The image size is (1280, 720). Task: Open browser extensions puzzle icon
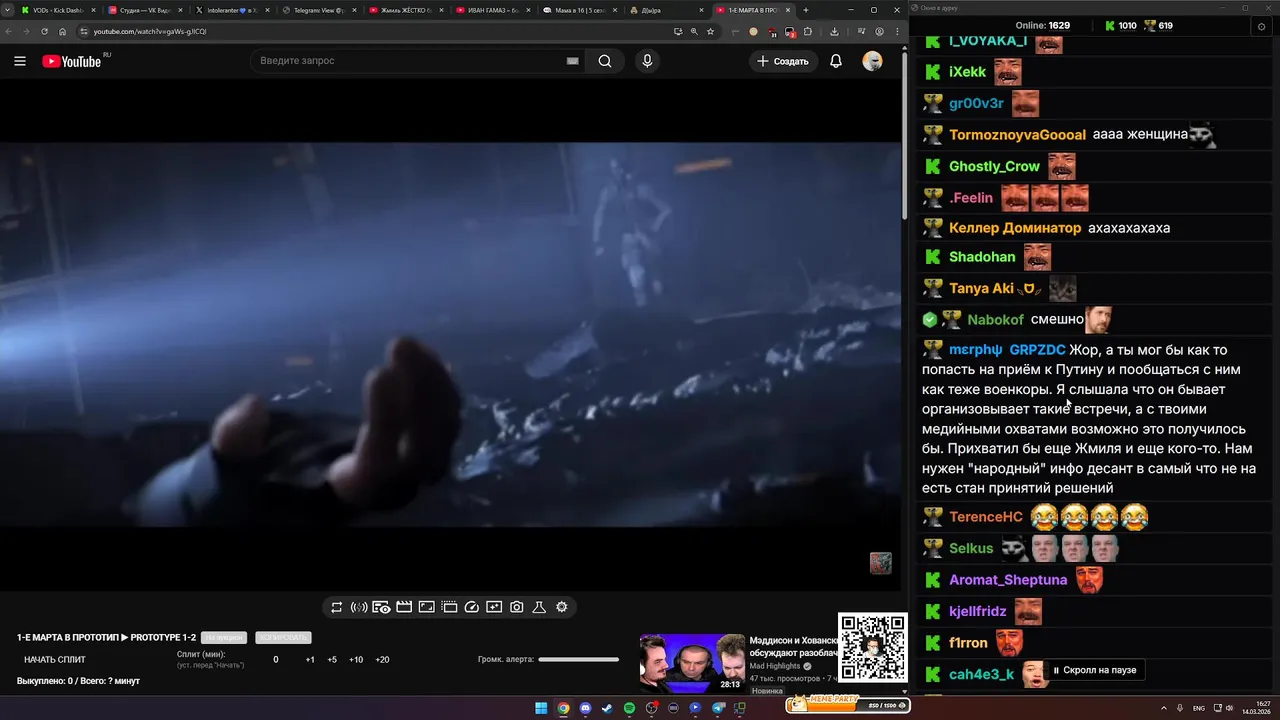[808, 31]
